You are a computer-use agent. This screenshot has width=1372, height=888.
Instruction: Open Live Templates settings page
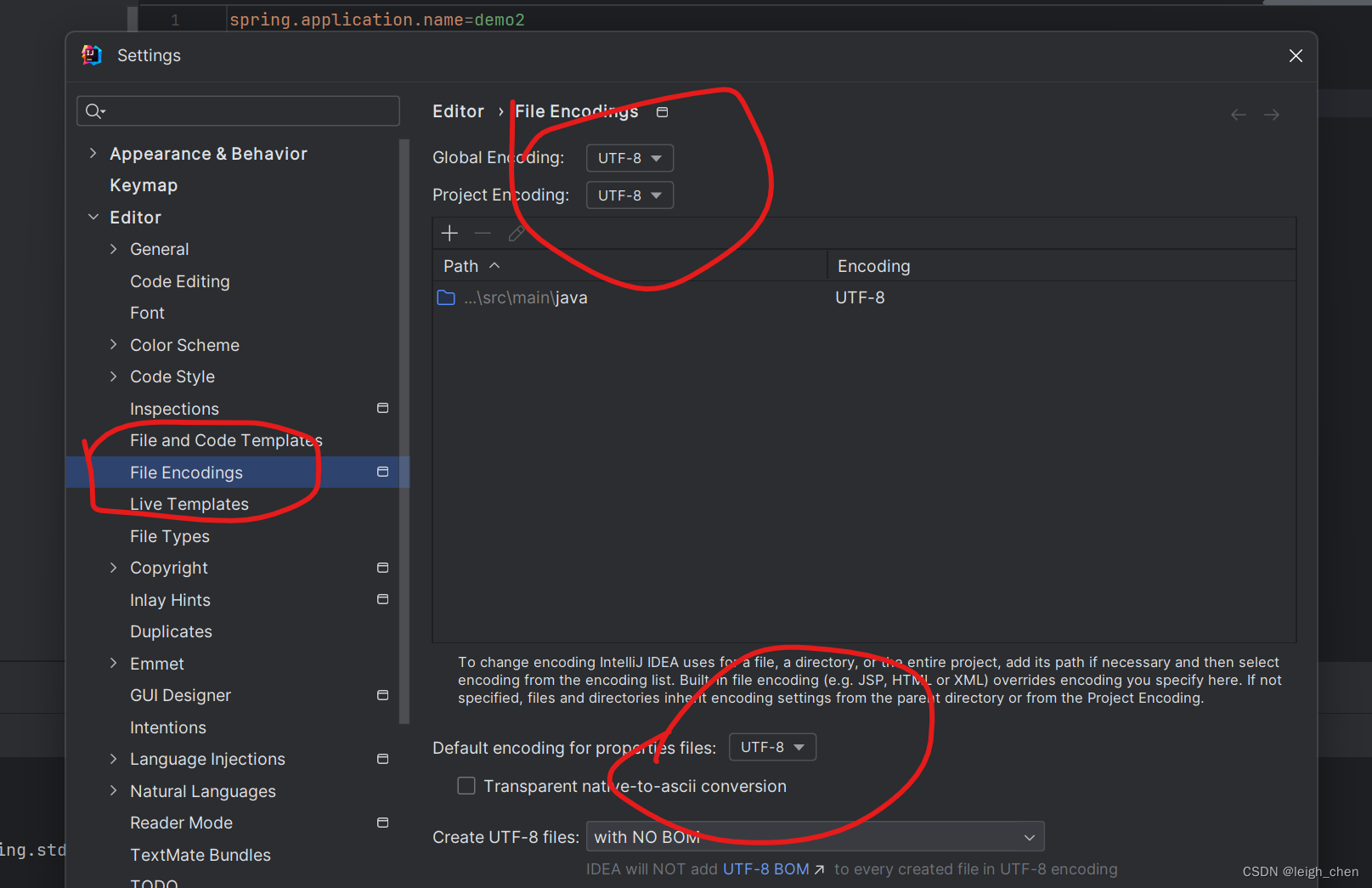[x=189, y=504]
